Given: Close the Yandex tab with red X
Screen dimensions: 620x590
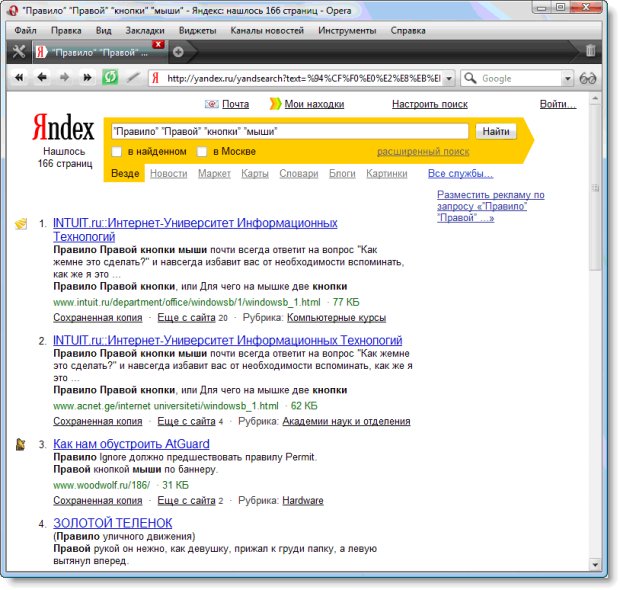Looking at the screenshot, I should (x=159, y=44).
